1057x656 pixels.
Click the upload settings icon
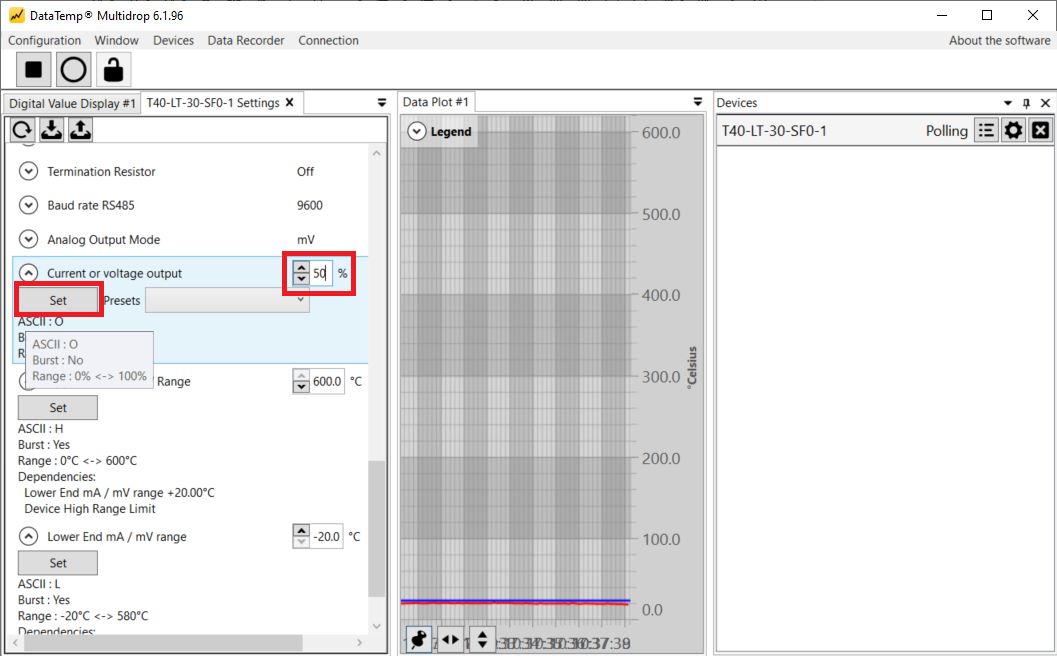(x=80, y=129)
